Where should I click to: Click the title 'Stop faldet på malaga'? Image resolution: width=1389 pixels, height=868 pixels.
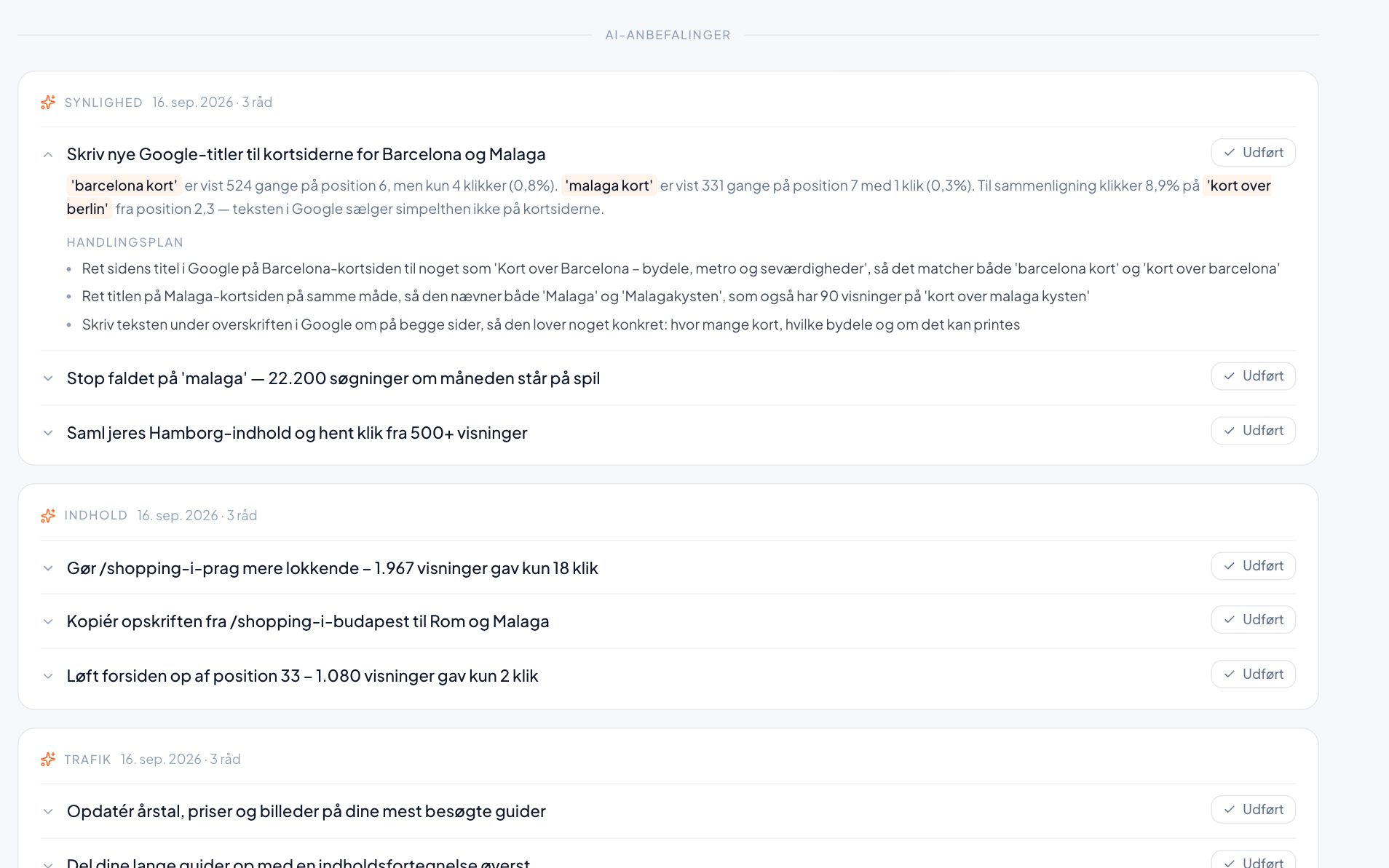click(x=333, y=378)
